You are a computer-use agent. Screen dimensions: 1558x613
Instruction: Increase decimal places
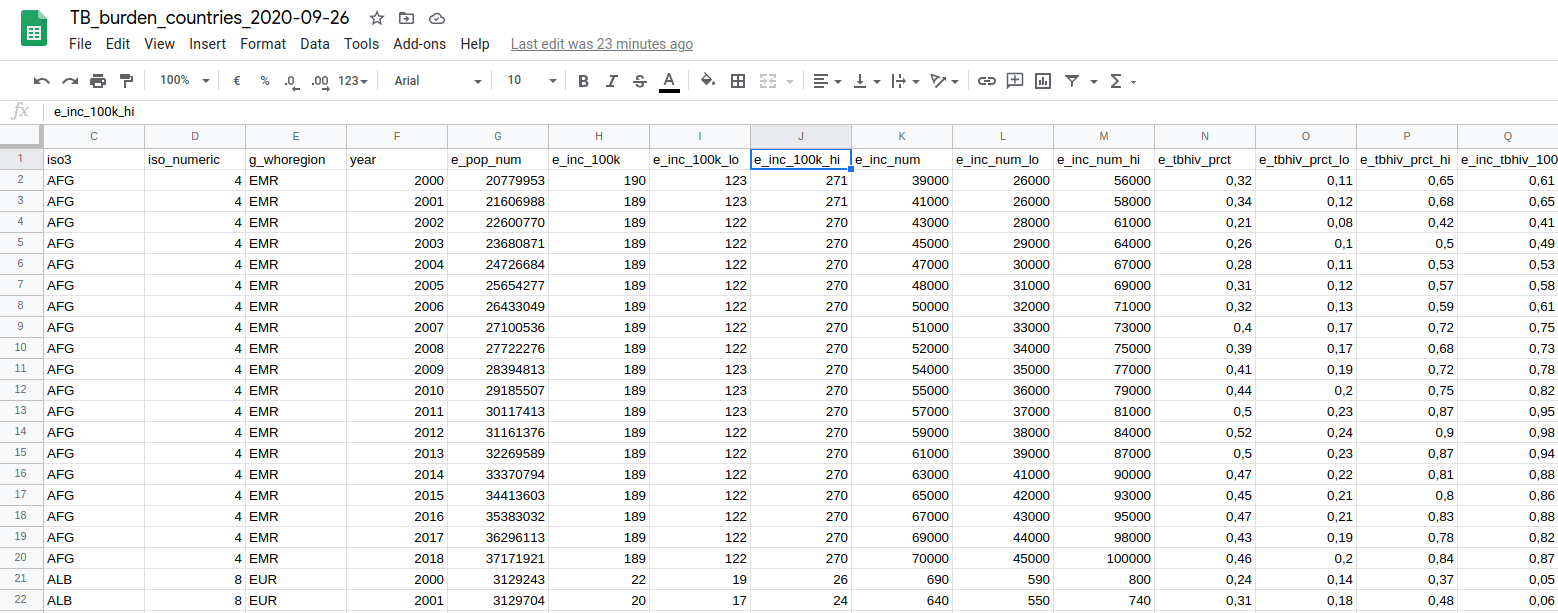click(x=320, y=81)
